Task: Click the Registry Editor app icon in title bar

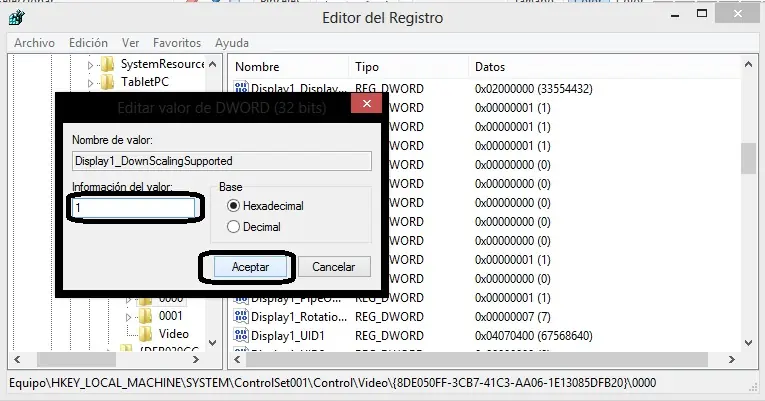Action: tap(17, 18)
